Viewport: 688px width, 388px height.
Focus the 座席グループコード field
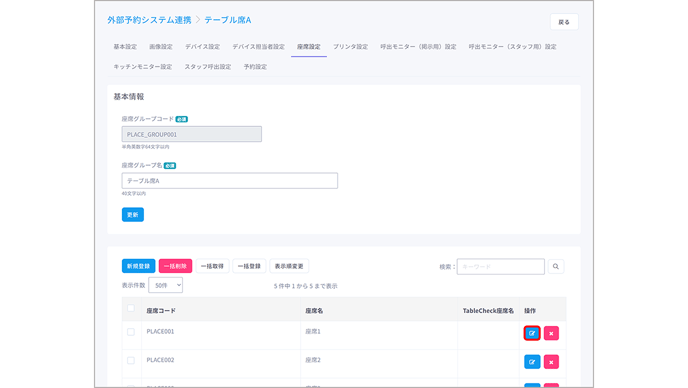pyautogui.click(x=192, y=134)
